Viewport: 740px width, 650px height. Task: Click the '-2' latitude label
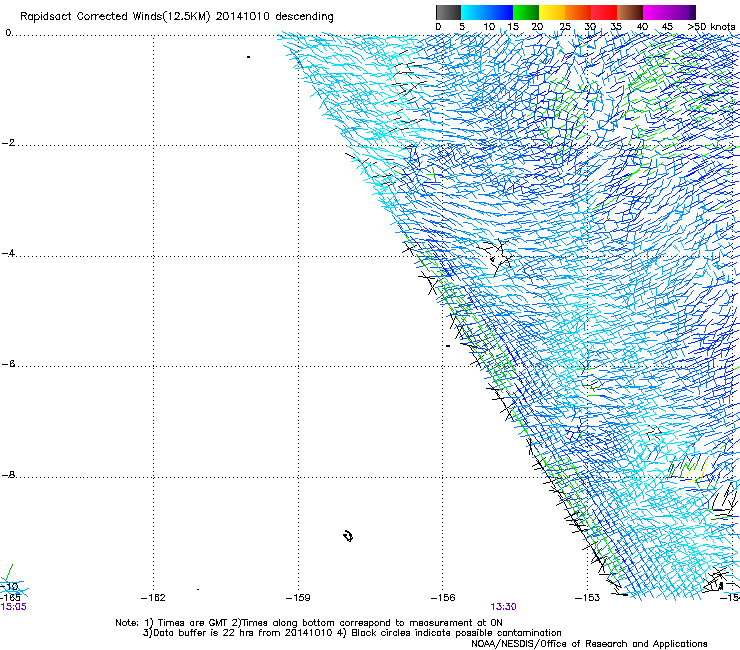click(8, 143)
